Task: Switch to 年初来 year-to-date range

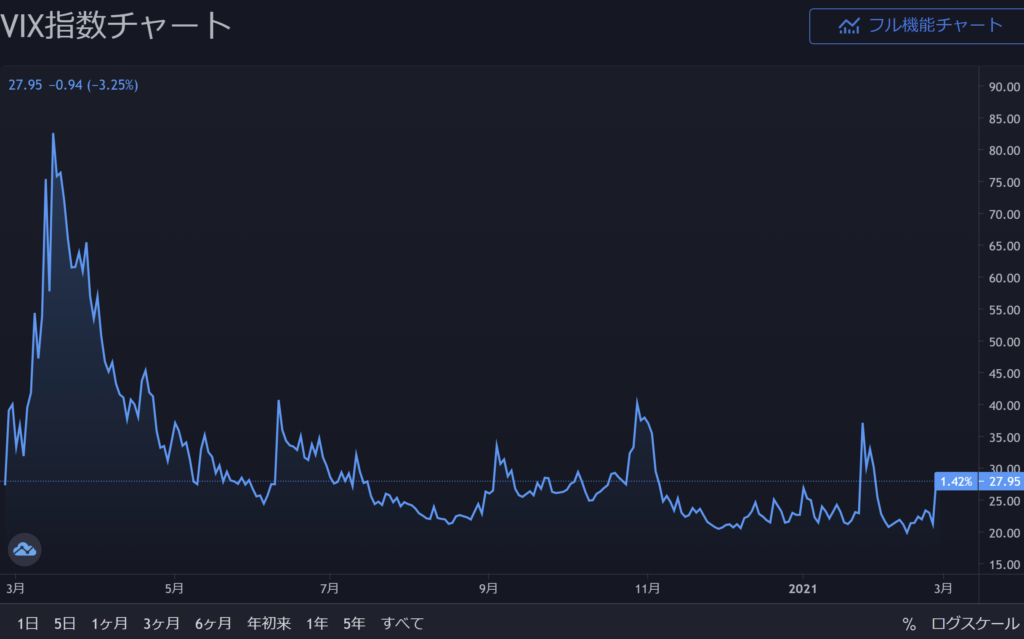Action: coord(269,623)
